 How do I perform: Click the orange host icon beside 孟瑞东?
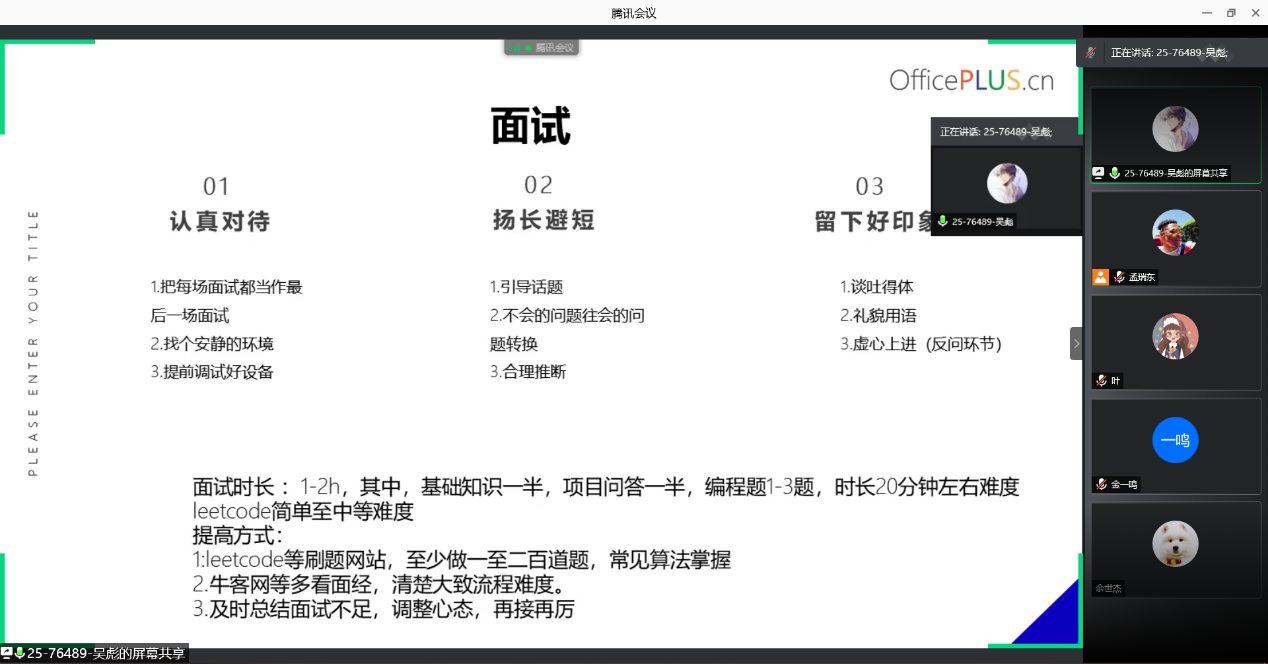click(x=1100, y=277)
